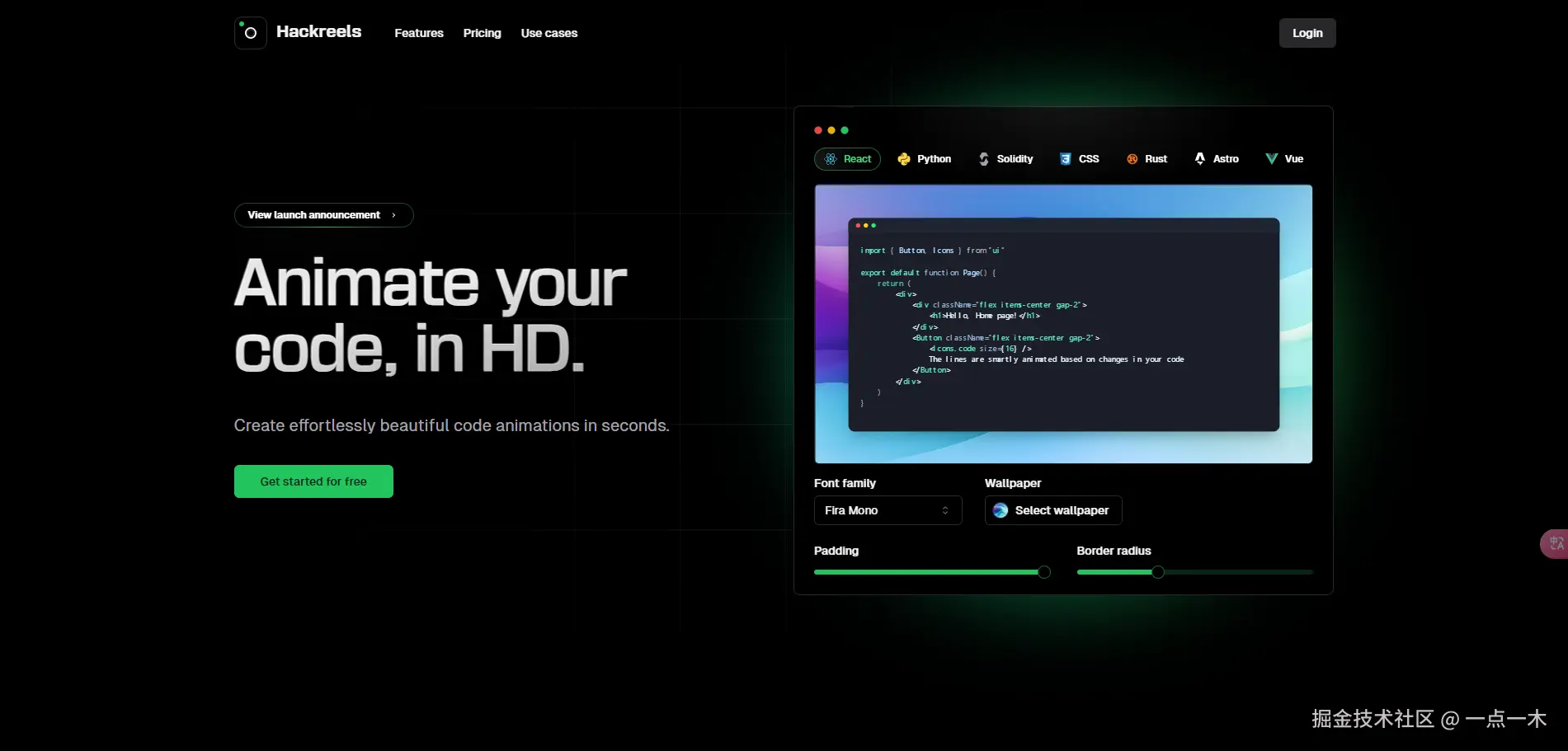Image resolution: width=1568 pixels, height=751 pixels.
Task: Click the "Animate your code, in HD." heading
Action: [430, 315]
